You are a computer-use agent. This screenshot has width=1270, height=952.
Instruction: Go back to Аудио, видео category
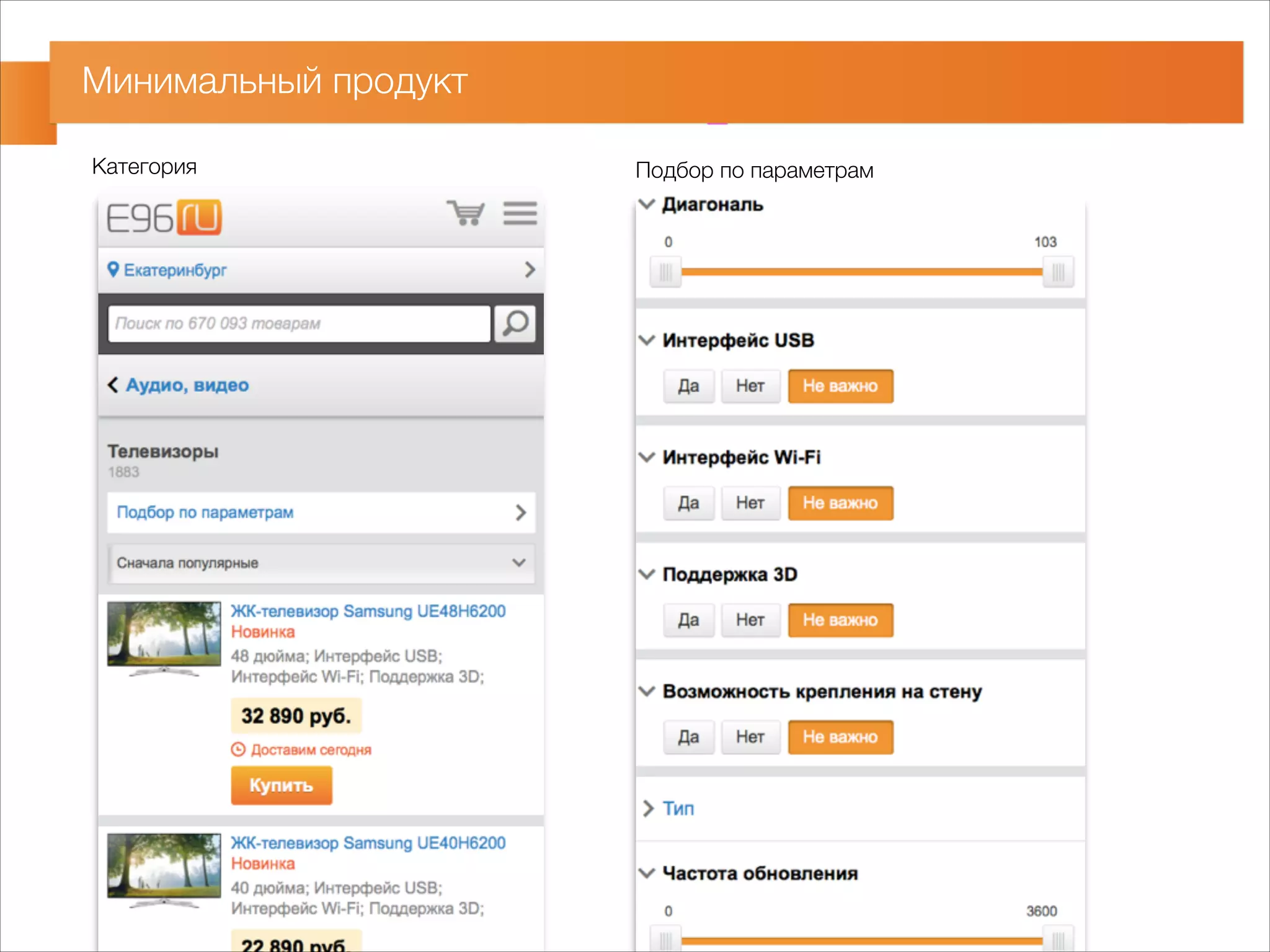tap(187, 385)
